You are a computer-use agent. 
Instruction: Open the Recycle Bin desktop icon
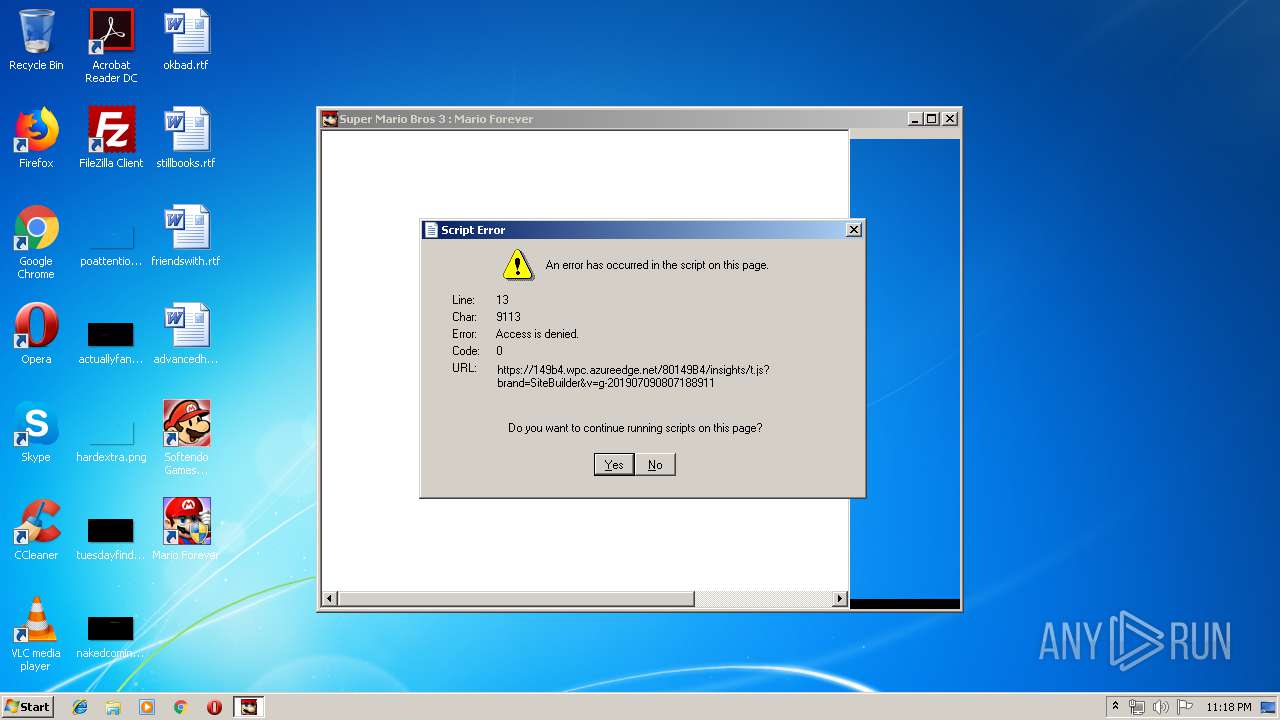pos(36,40)
